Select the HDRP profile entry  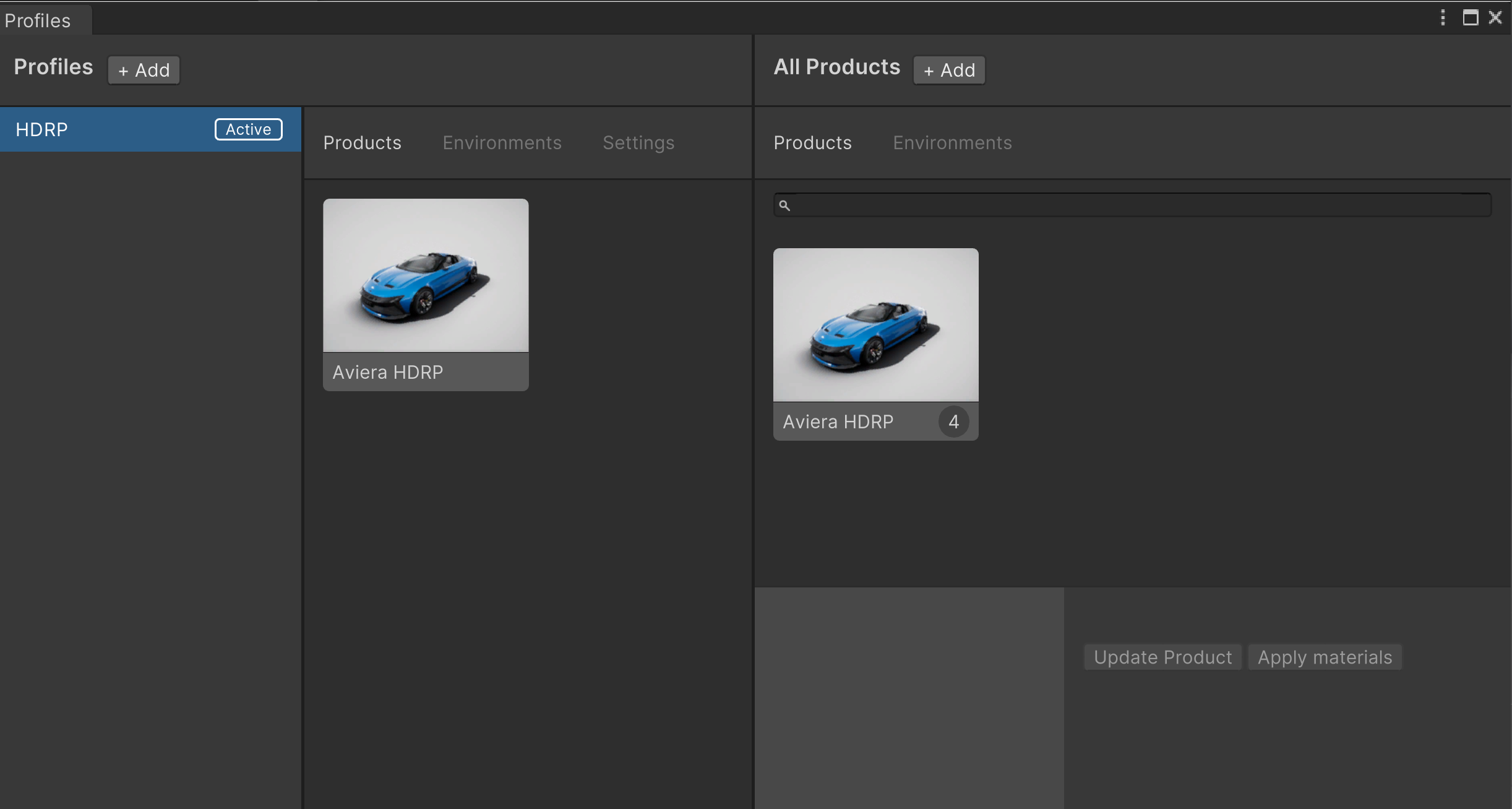(93, 129)
